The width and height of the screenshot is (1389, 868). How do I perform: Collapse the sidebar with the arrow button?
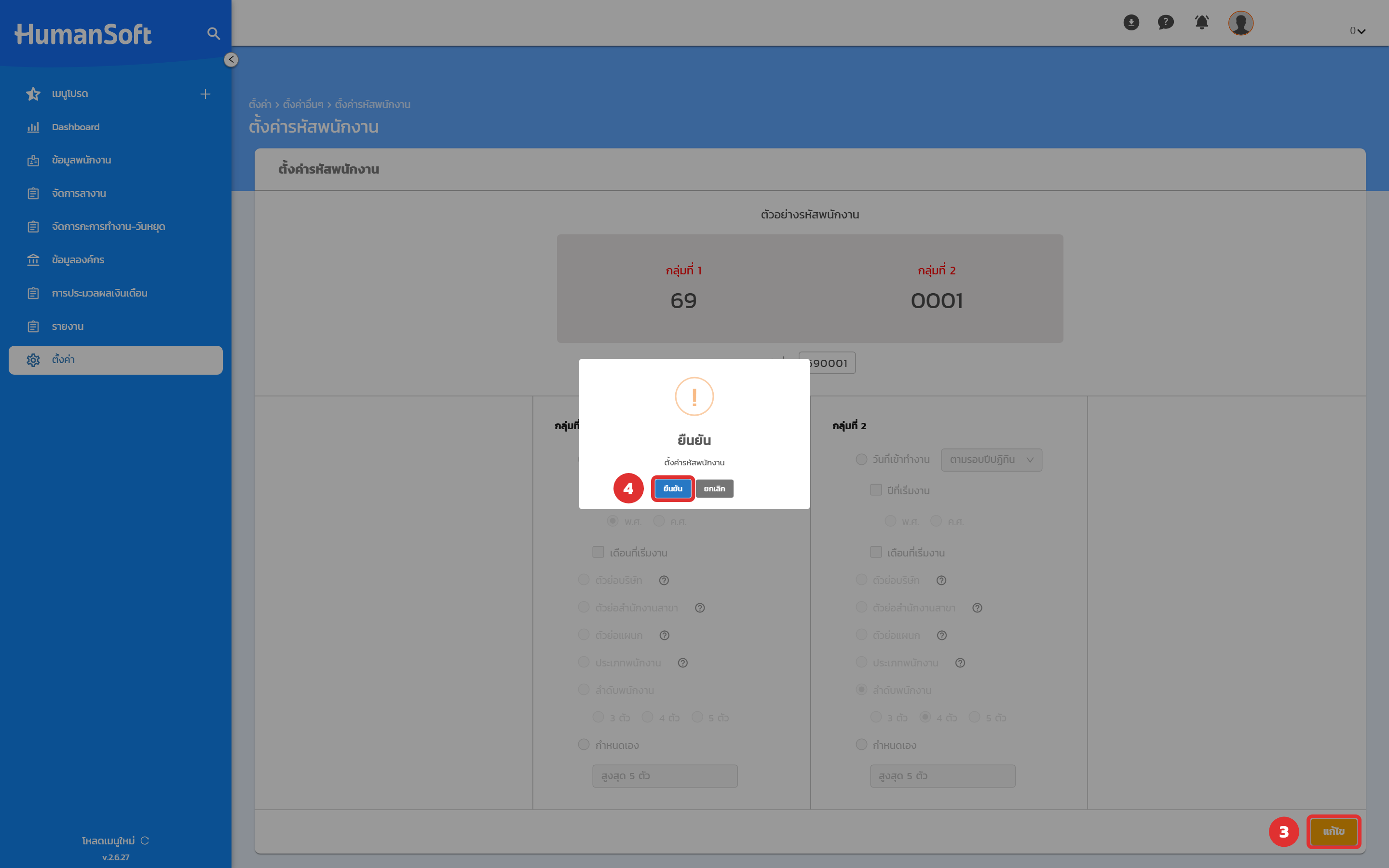tap(231, 60)
